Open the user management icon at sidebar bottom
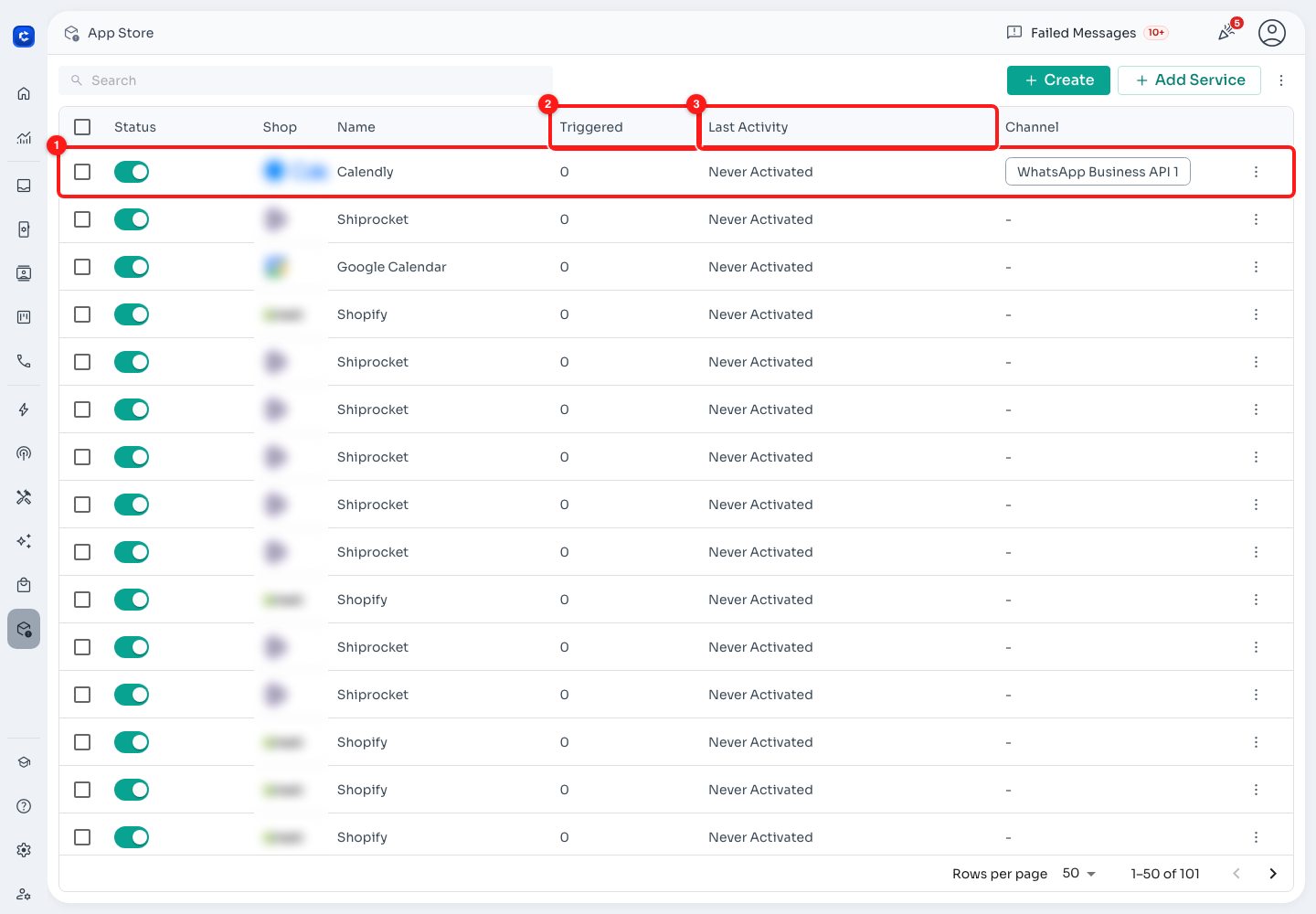Viewport: 1316px width, 914px height. click(x=24, y=894)
